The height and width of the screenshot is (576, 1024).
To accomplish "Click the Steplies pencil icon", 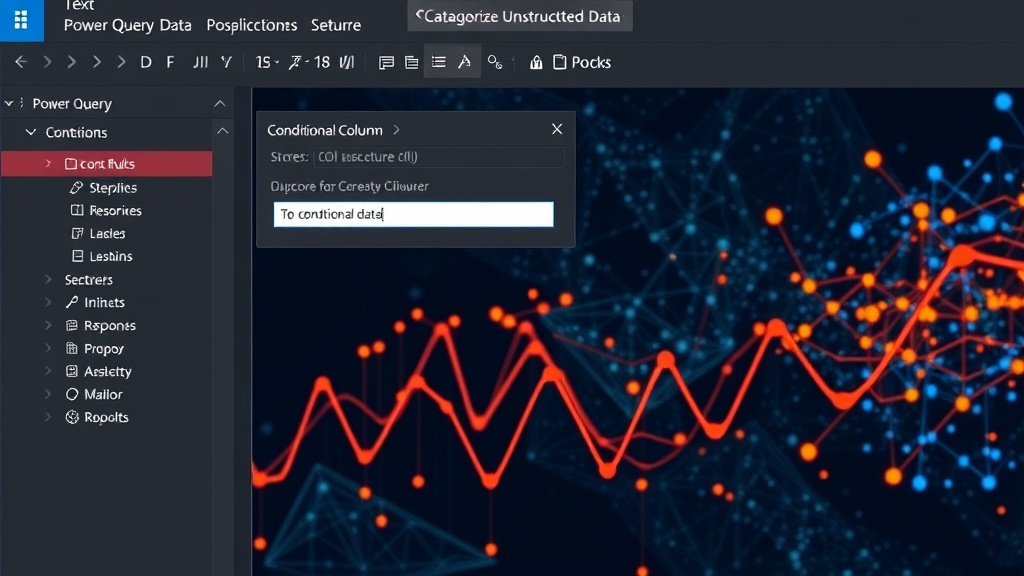I will click(76, 187).
